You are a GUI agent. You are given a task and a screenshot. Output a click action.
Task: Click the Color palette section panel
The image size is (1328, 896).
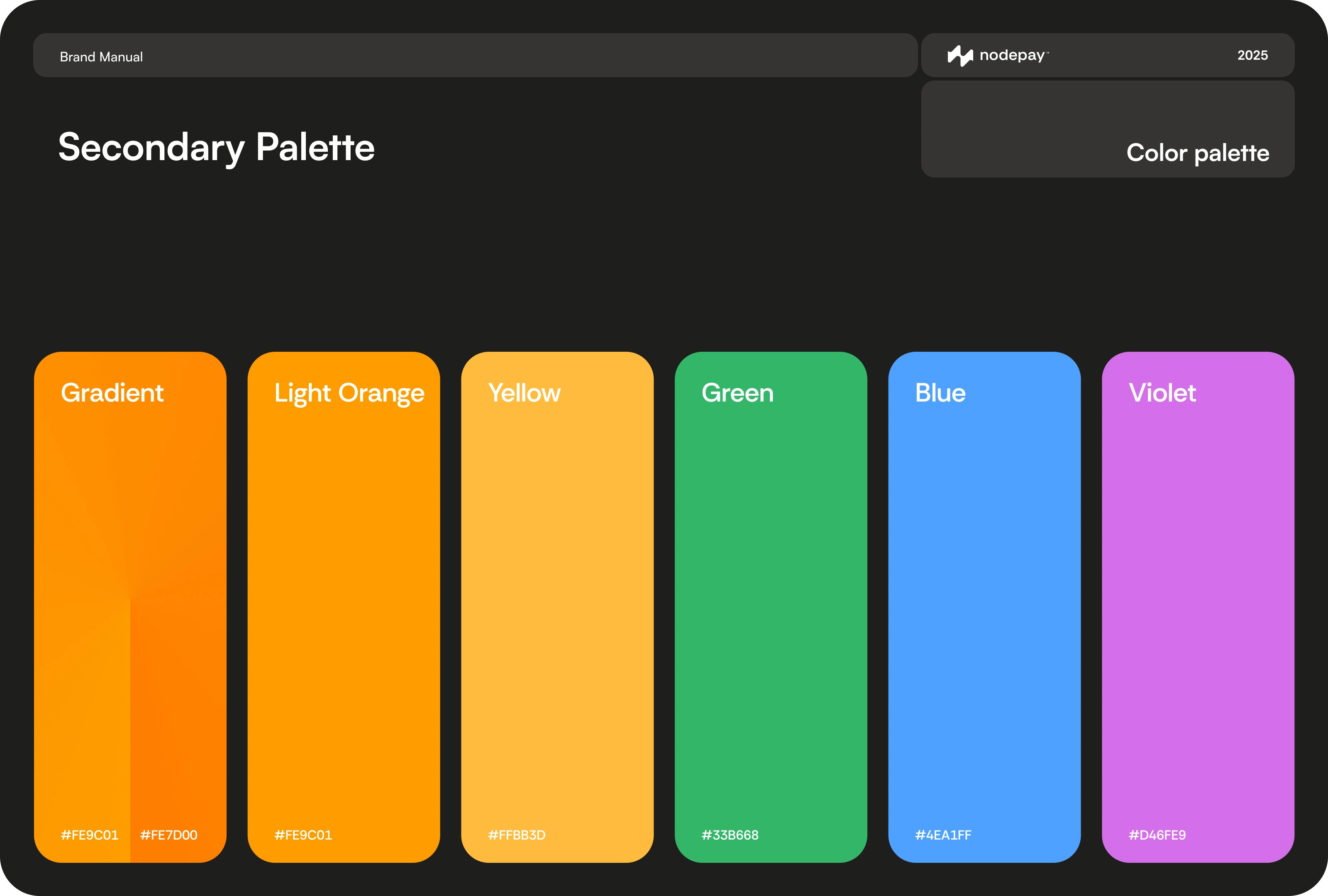click(x=1108, y=129)
